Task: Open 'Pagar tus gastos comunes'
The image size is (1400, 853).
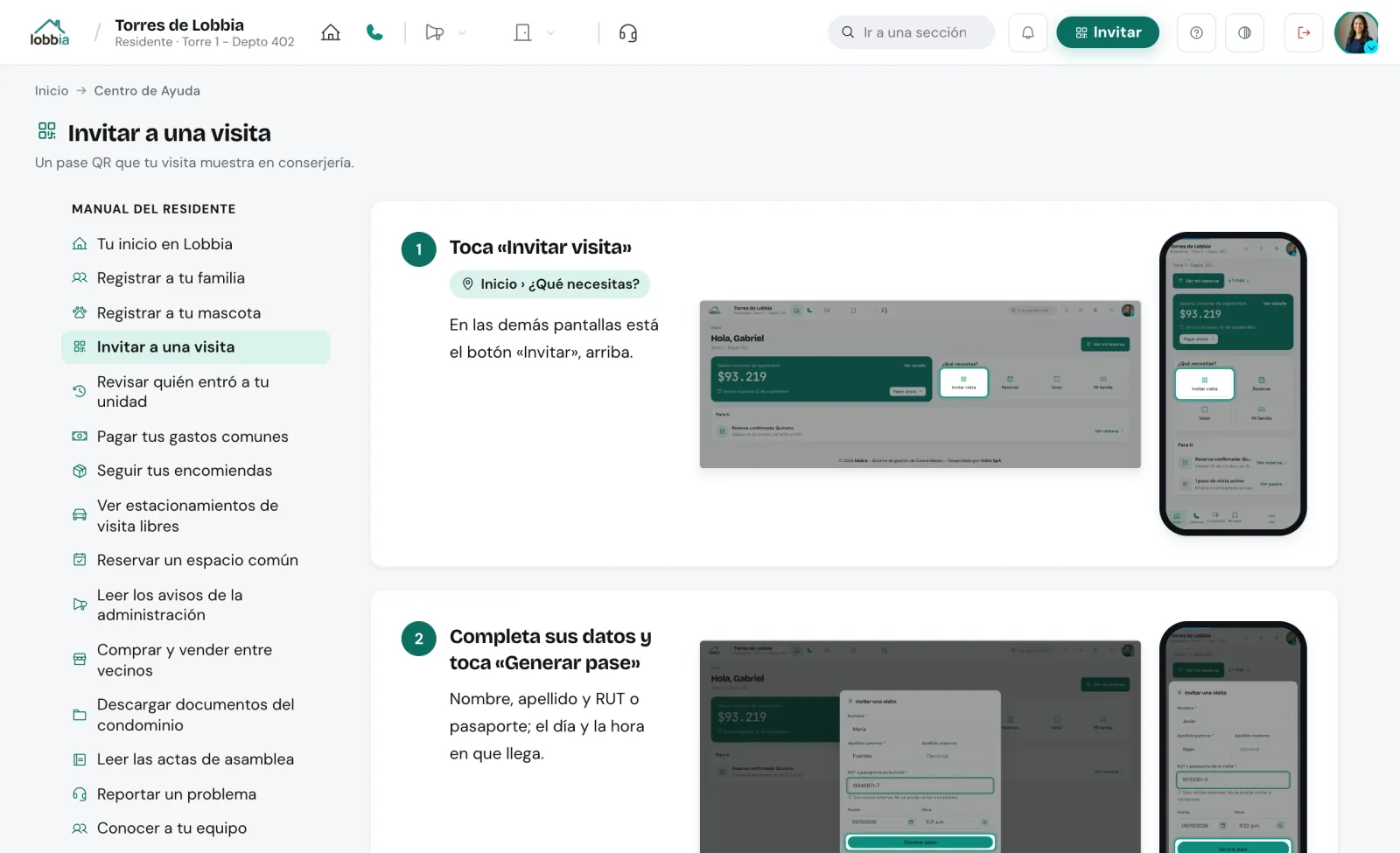Action: click(196, 437)
